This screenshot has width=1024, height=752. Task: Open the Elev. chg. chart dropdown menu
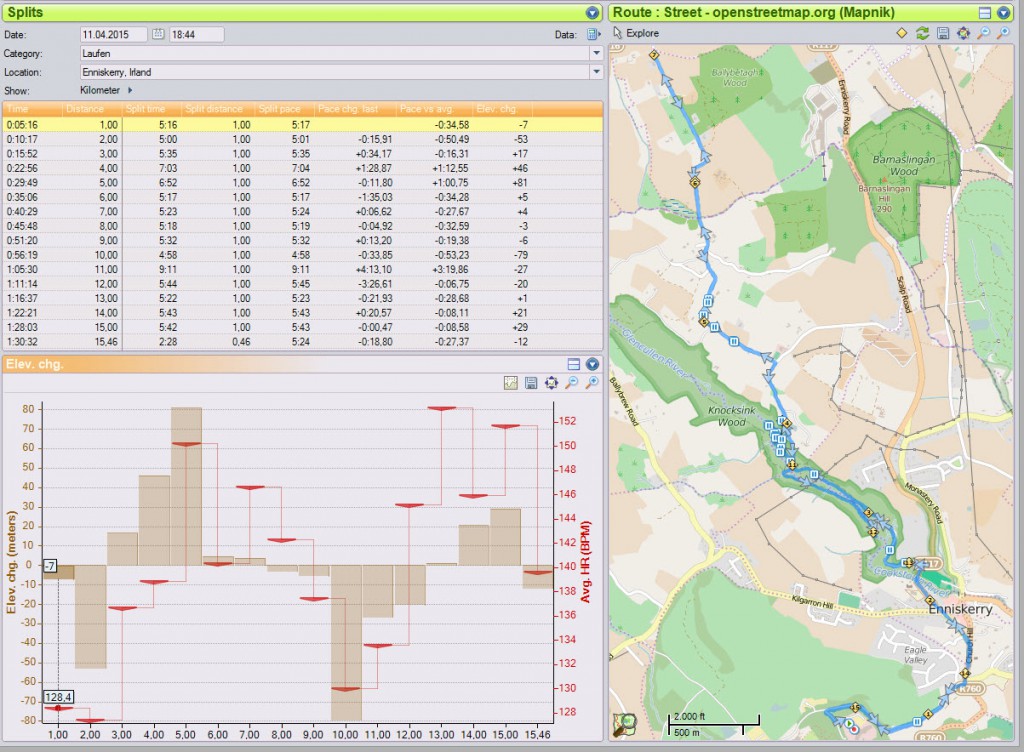[592, 364]
